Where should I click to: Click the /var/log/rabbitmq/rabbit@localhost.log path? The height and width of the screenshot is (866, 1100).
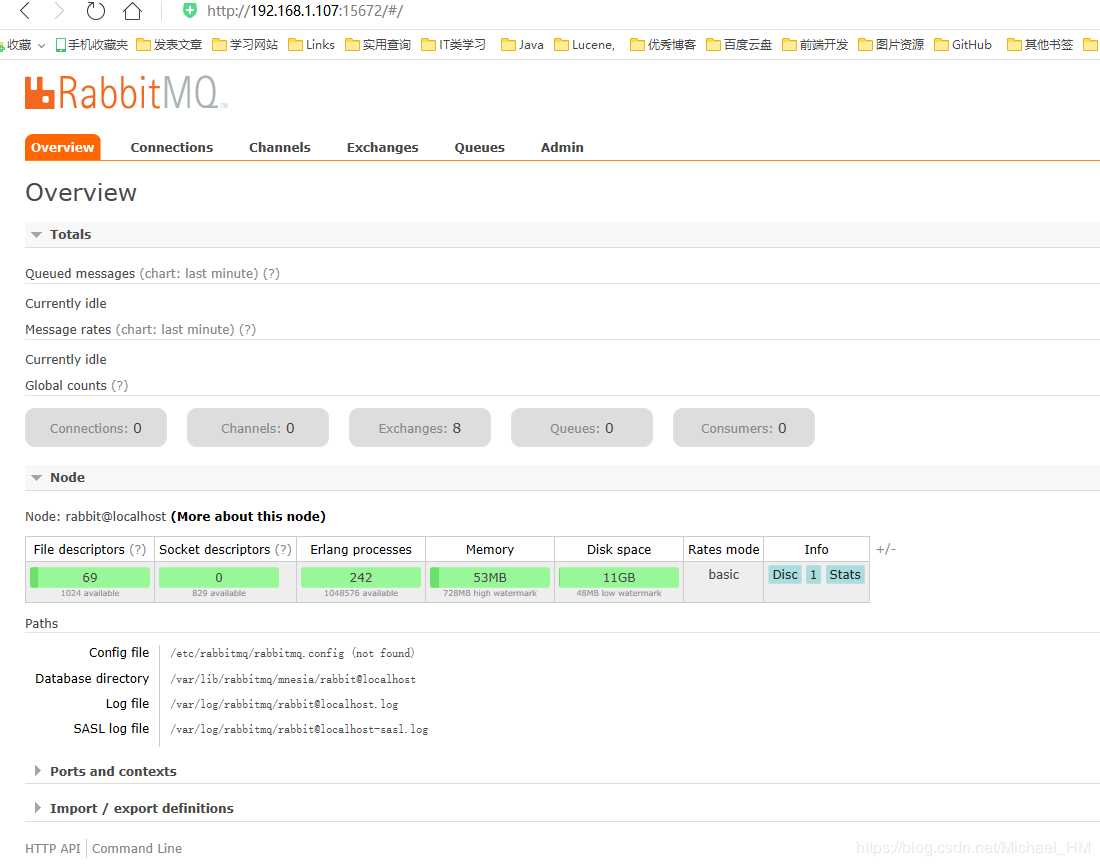284,705
